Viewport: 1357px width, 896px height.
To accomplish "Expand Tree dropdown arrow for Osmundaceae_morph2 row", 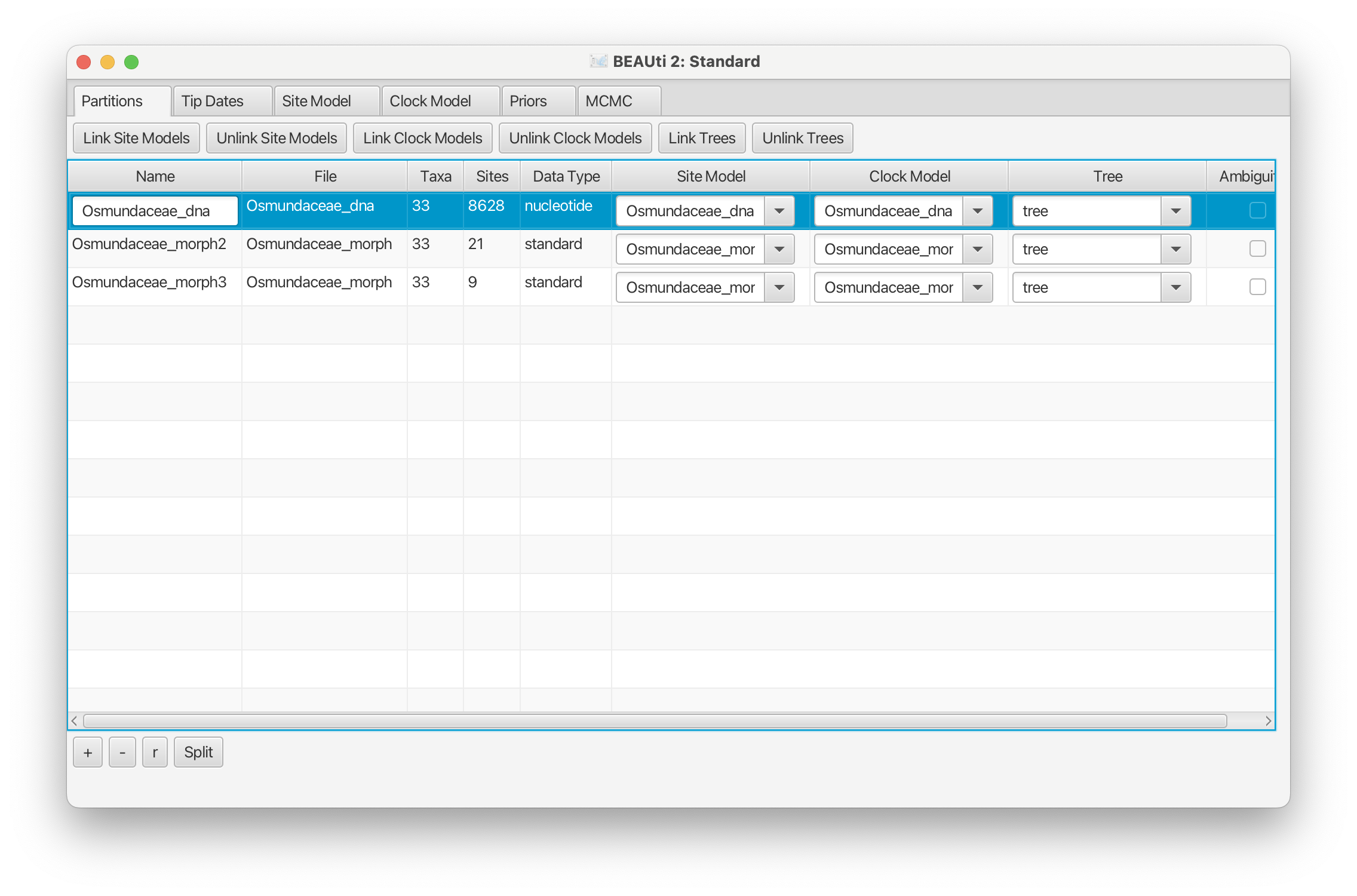I will click(x=1176, y=249).
